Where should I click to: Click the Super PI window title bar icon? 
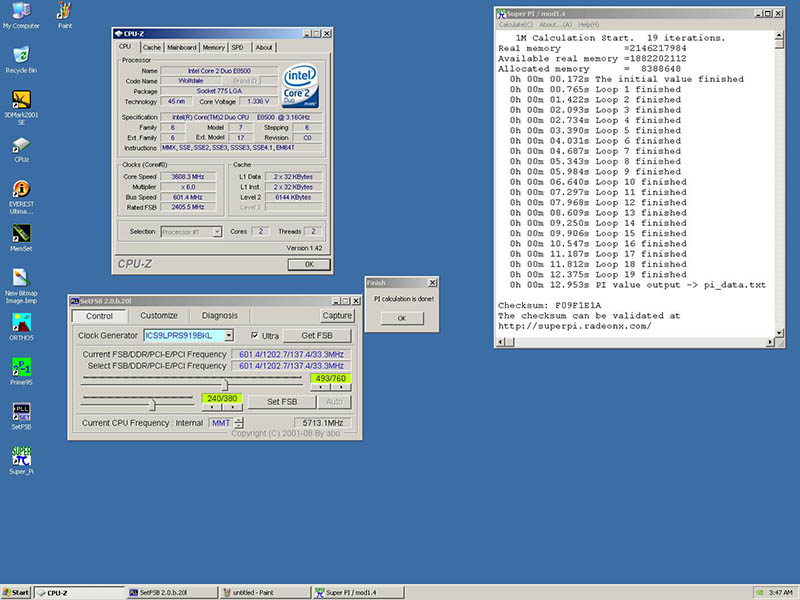pyautogui.click(x=501, y=14)
